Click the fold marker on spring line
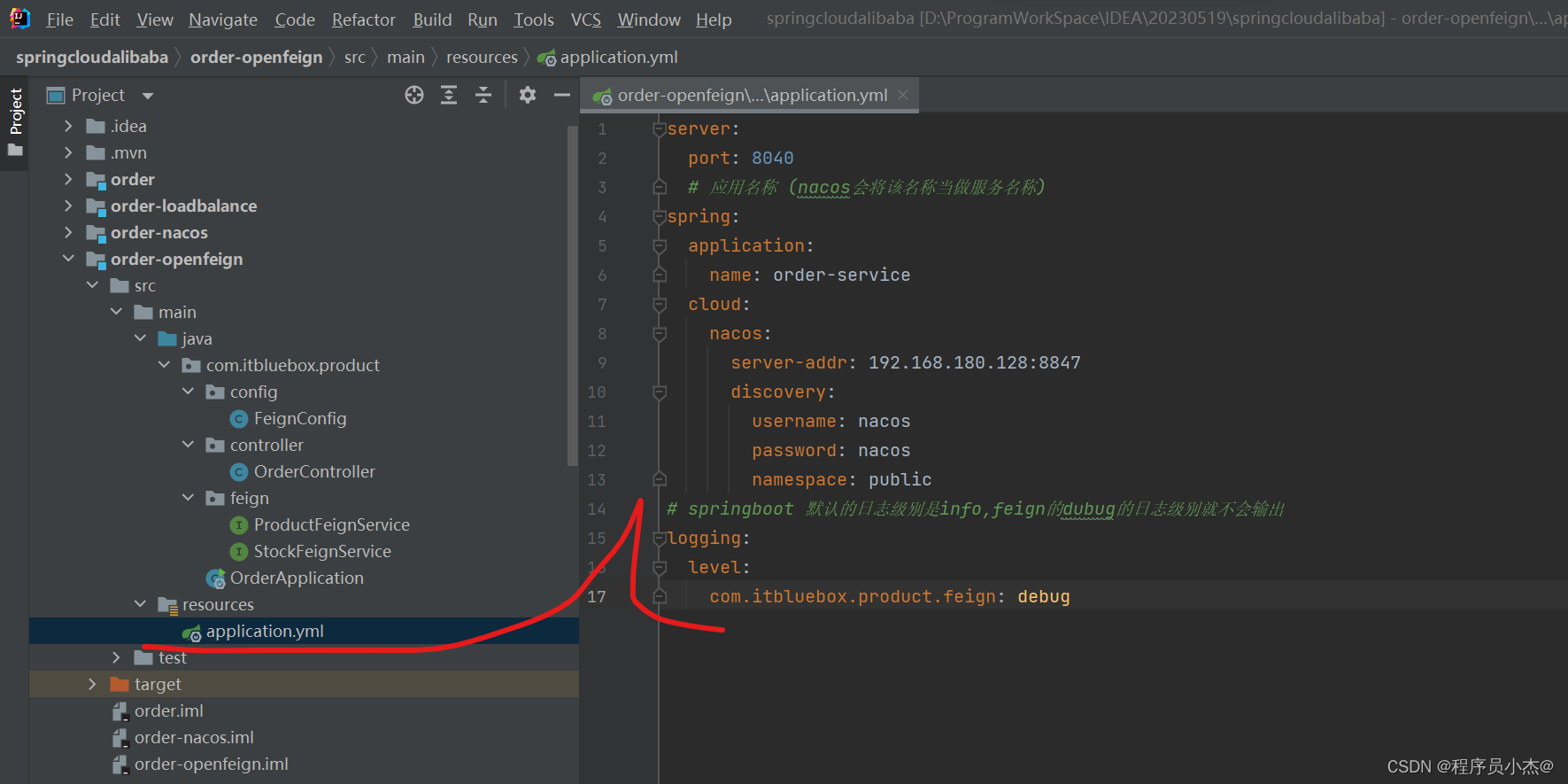The height and width of the screenshot is (784, 1568). (659, 217)
